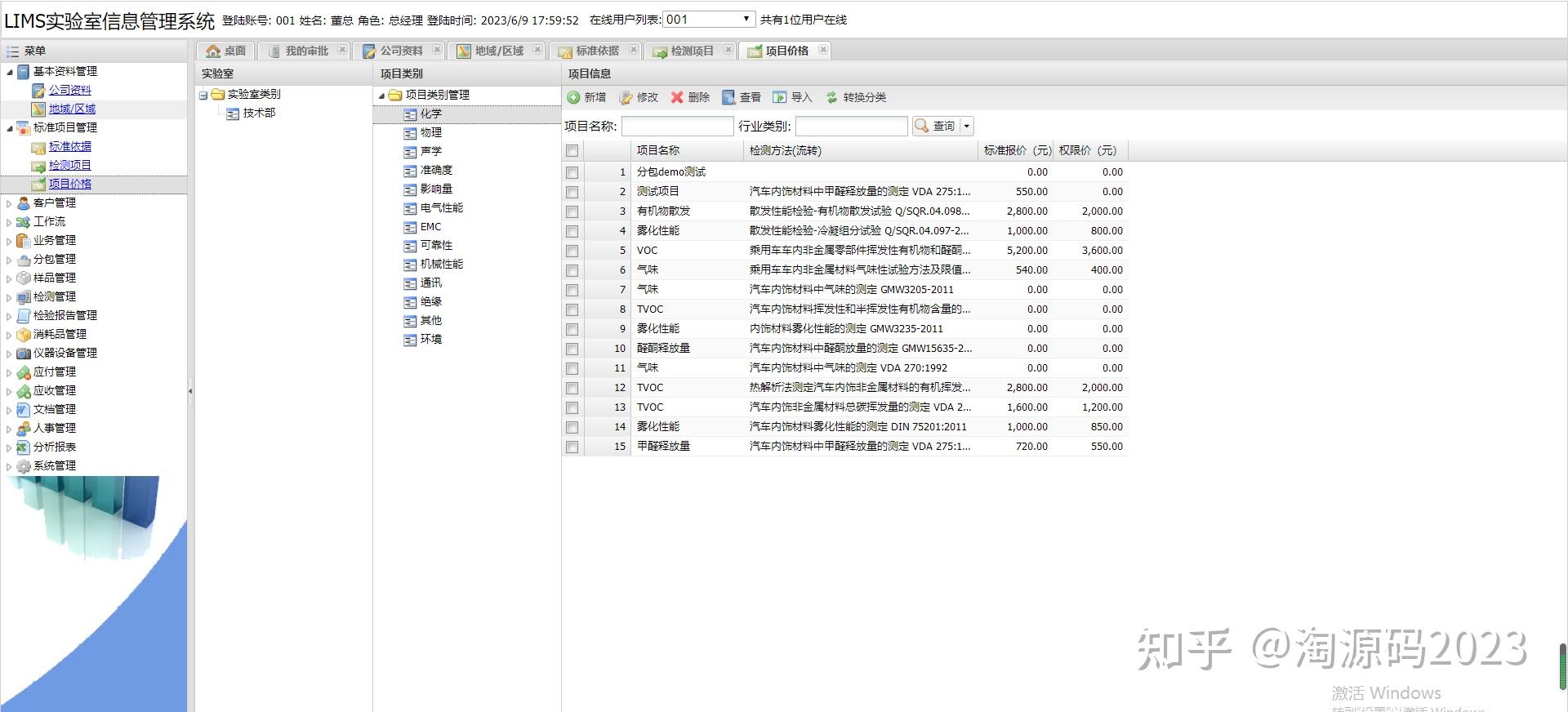Toggle the select-all checkbox in table header
Viewport: 1568px width, 712px height.
572,151
